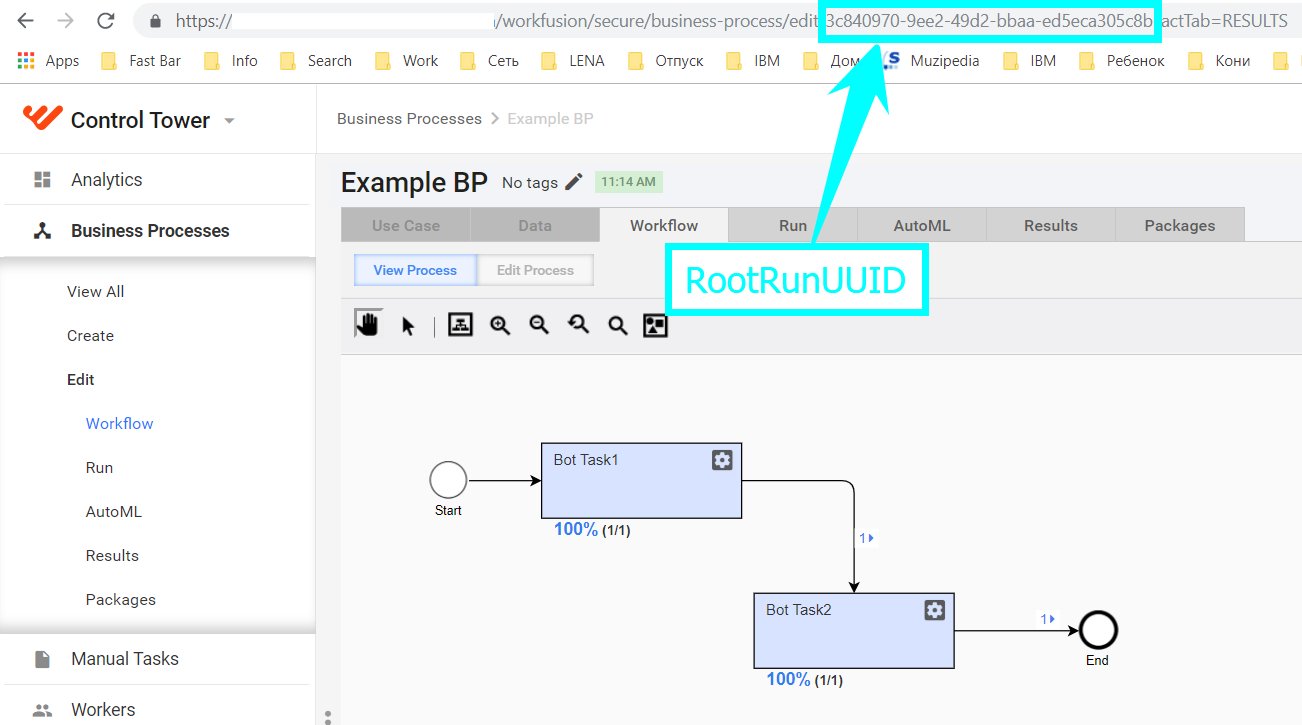
Task: Open the Use Case tab
Action: 406,225
